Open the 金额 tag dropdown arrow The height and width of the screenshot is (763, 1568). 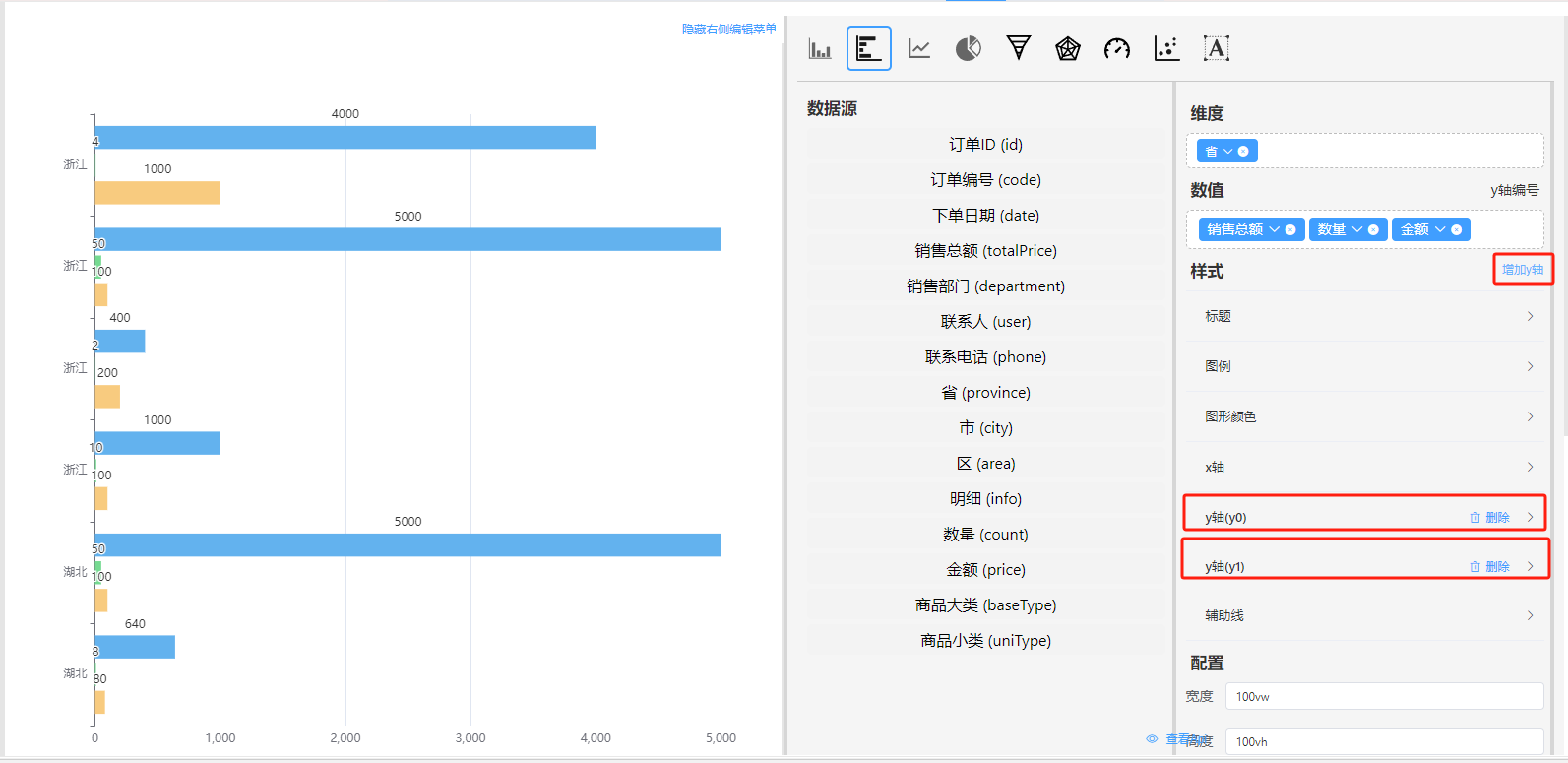coord(1440,229)
